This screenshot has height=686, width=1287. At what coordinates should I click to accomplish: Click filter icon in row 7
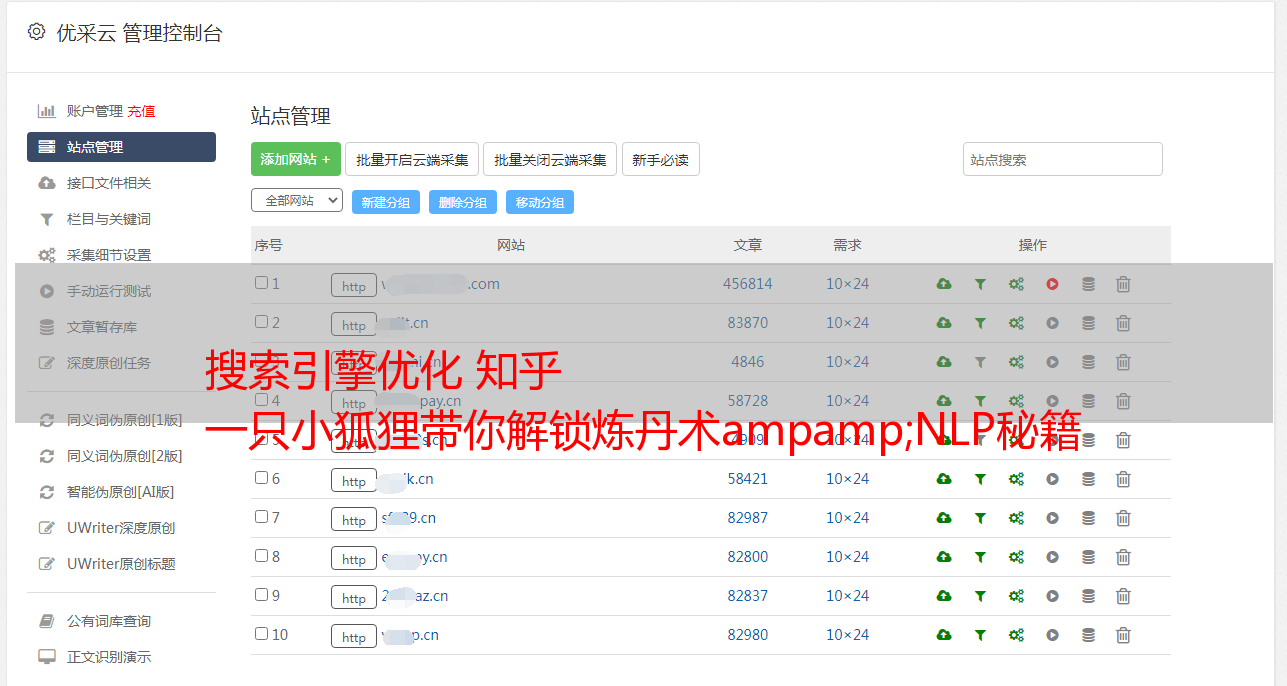click(x=980, y=518)
